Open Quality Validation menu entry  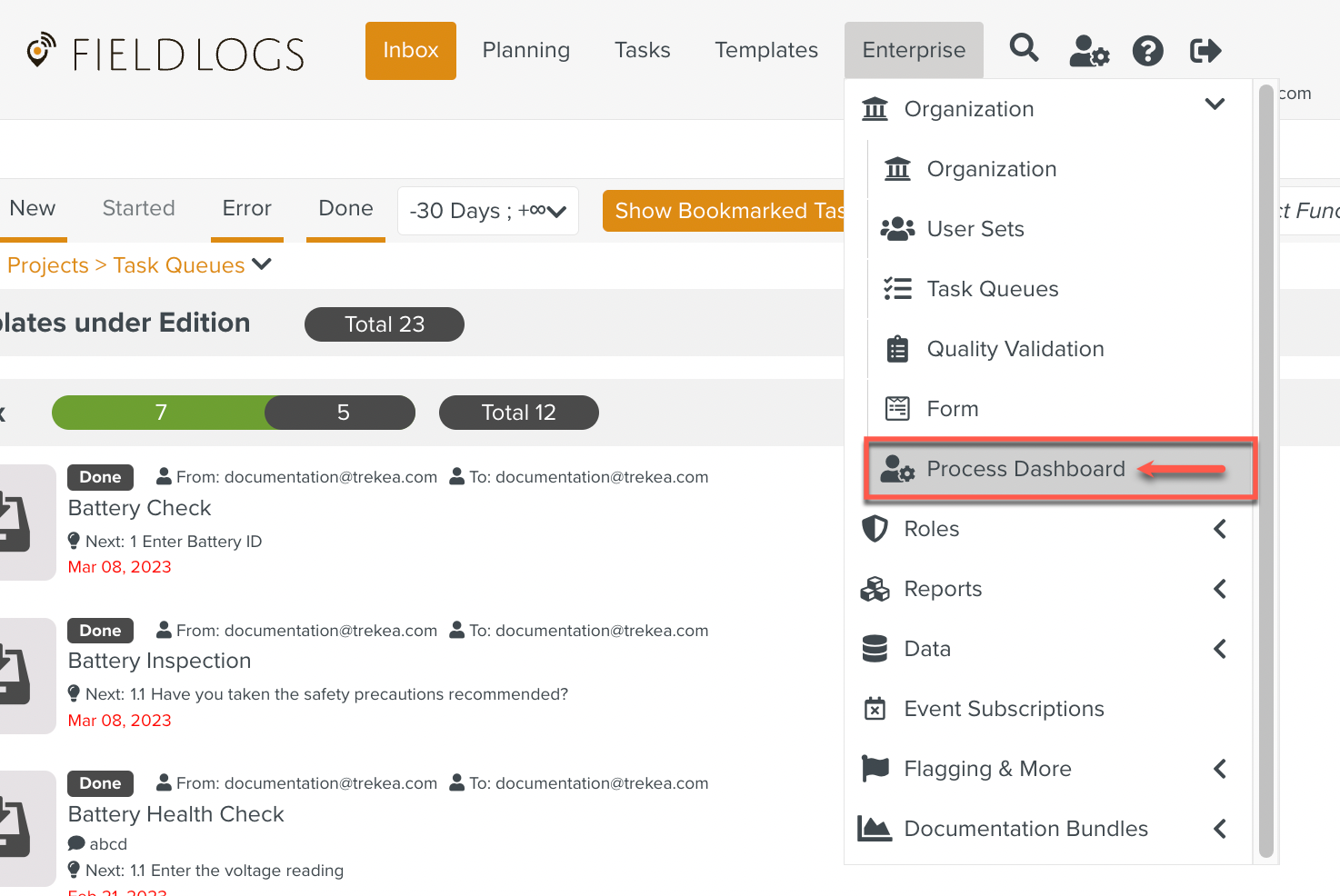pyautogui.click(x=1015, y=349)
